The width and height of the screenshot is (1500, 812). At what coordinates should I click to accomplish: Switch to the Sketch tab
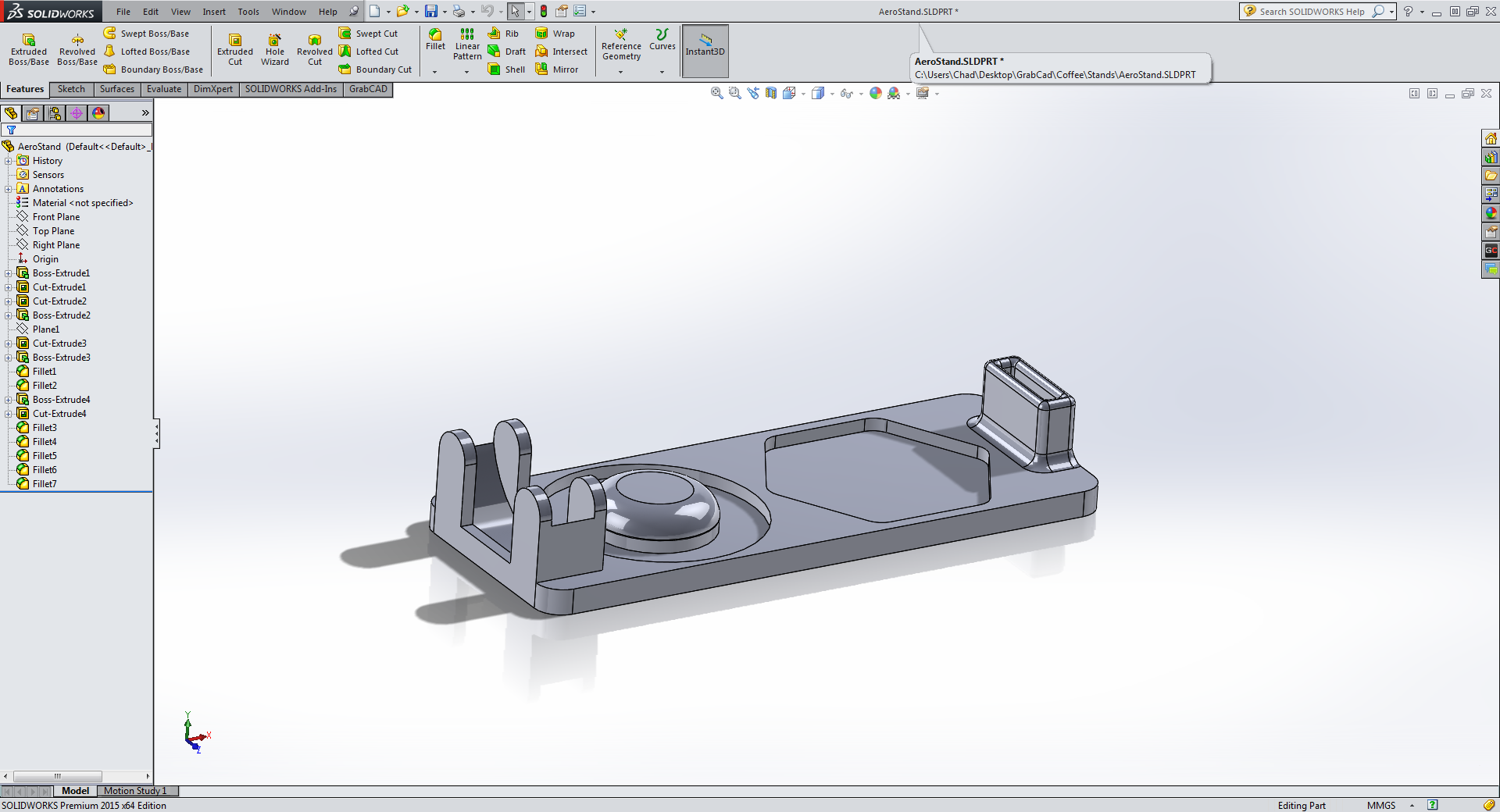[x=71, y=89]
